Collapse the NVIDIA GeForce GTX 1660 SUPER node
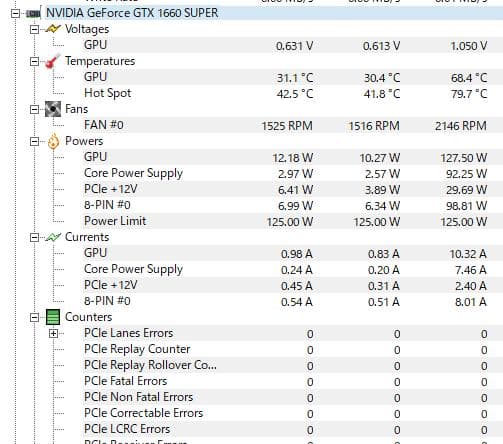 [15, 13]
